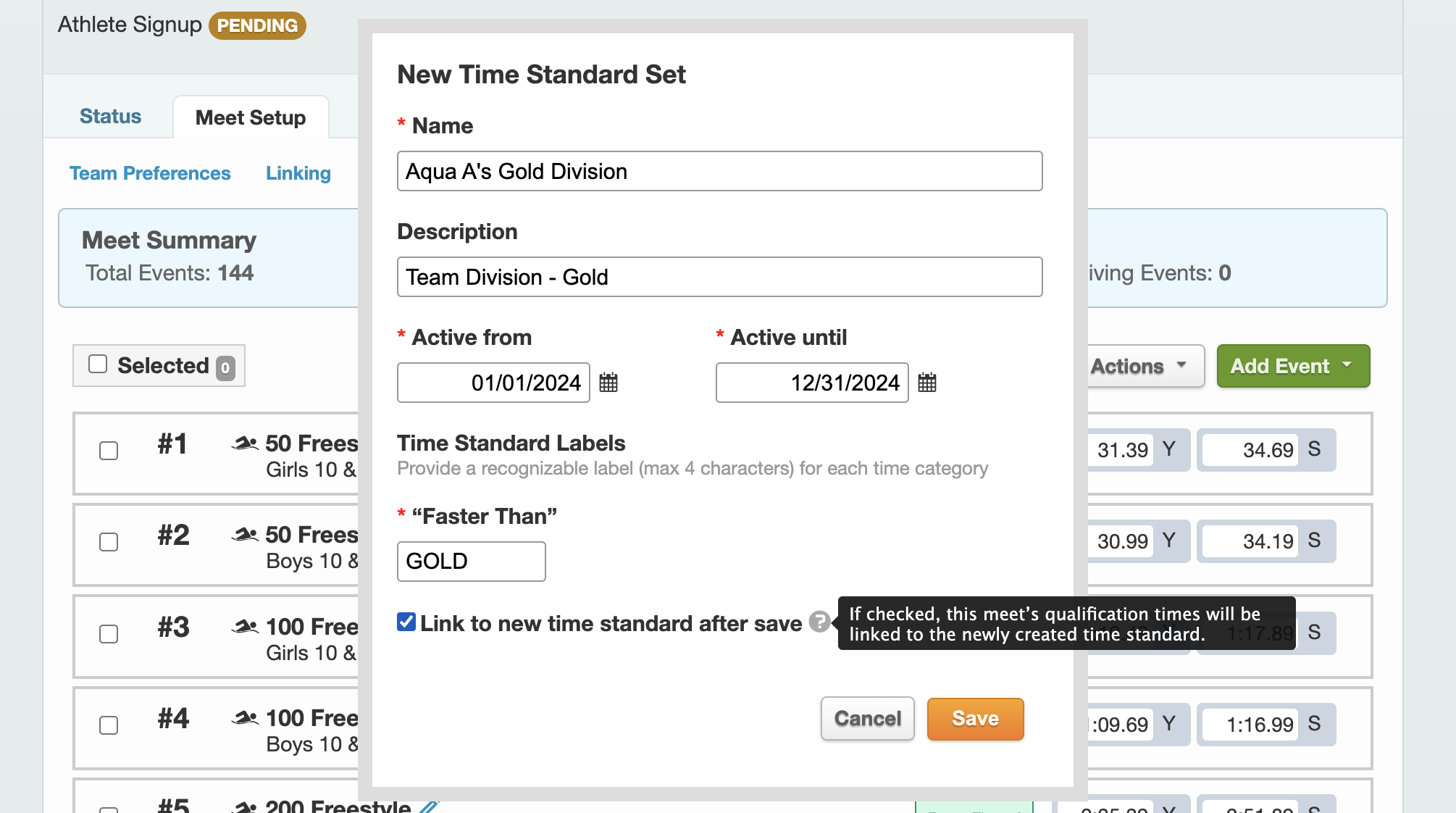Click the pencil edit icon on event #5
Screen dimensions: 1456x813
click(430, 806)
